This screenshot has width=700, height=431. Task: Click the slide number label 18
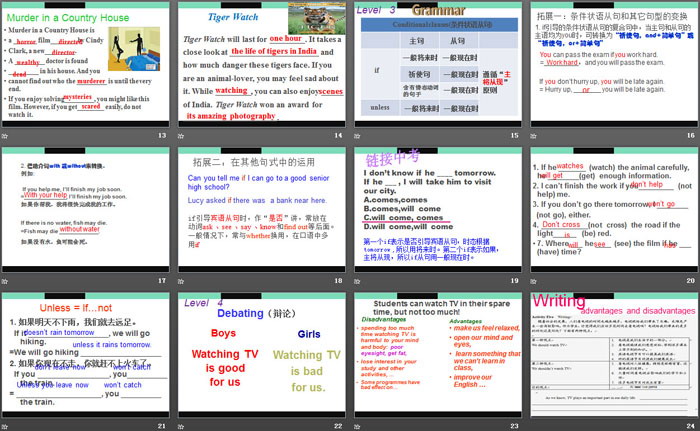[338, 280]
